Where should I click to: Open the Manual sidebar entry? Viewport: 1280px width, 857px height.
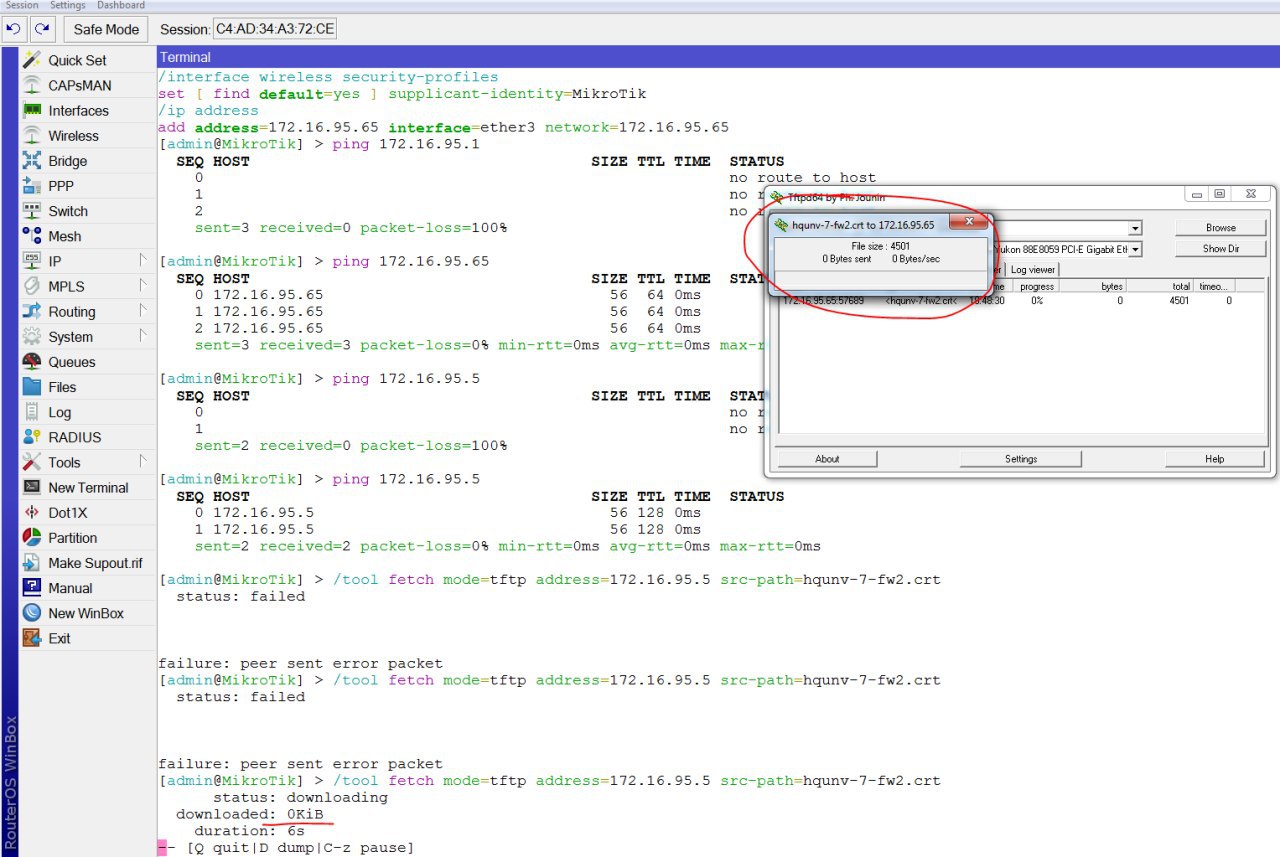coord(88,588)
